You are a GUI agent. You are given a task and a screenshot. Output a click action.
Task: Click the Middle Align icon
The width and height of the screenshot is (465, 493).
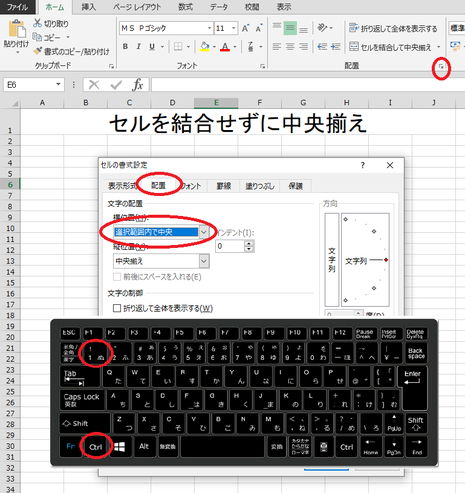[x=290, y=28]
